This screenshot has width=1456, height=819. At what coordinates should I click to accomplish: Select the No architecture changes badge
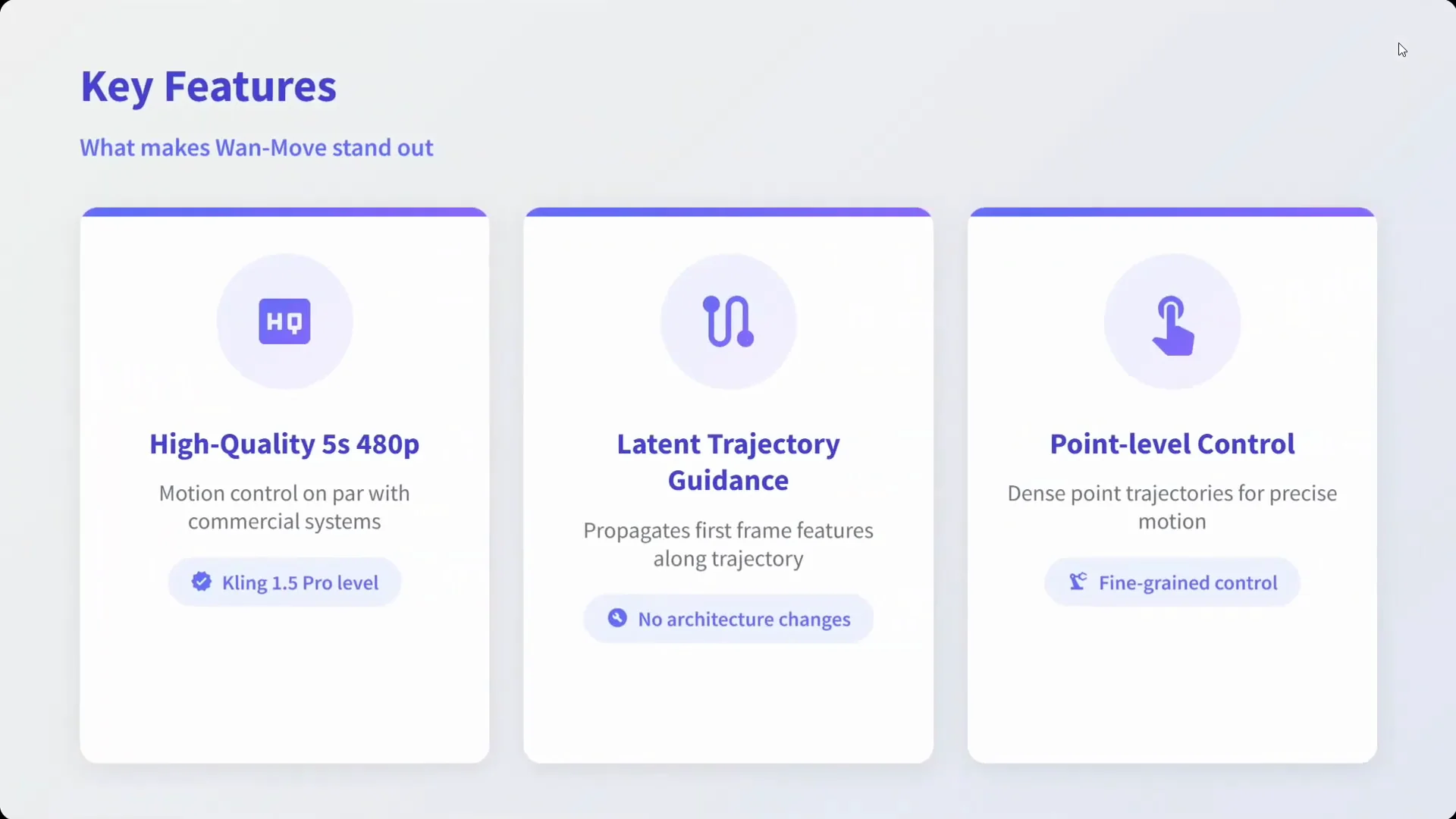point(728,619)
